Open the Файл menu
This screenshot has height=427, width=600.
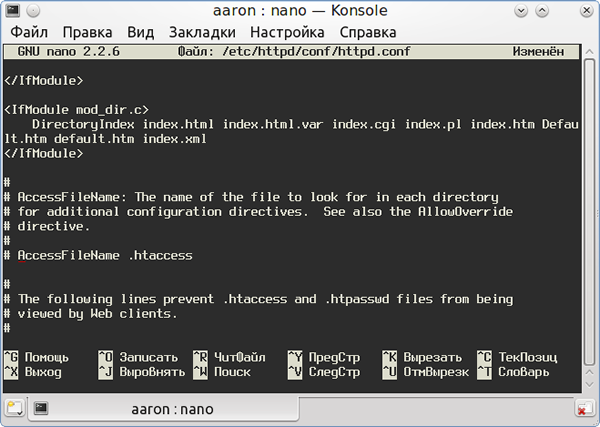pyautogui.click(x=29, y=32)
